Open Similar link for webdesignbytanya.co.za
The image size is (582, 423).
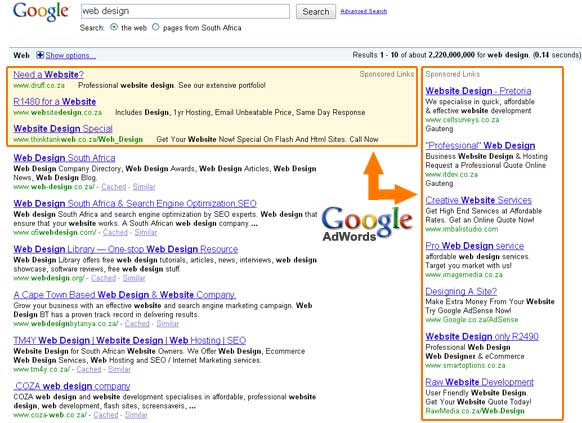(167, 324)
